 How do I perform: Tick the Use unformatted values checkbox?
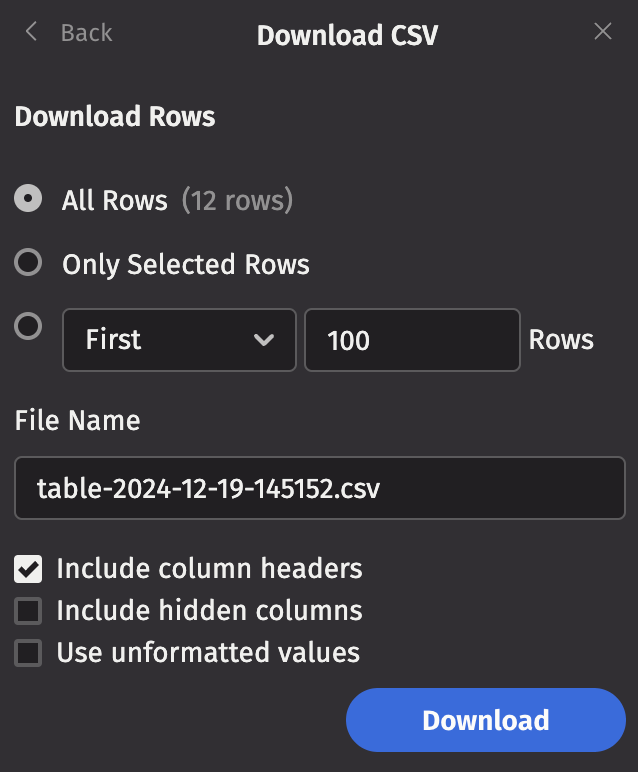28,653
